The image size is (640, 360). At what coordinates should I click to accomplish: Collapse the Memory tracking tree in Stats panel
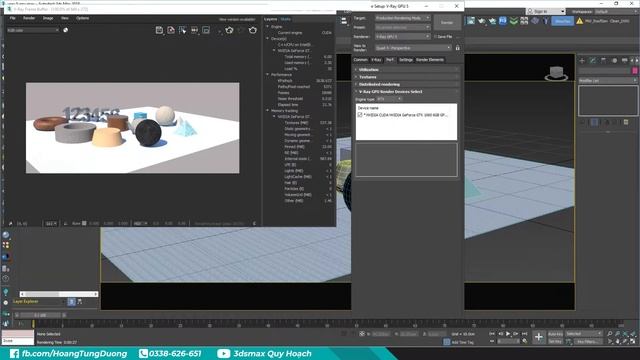click(267, 111)
